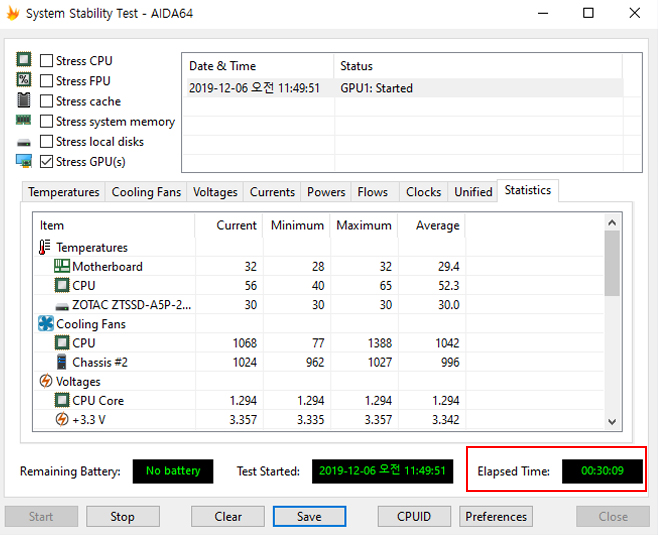Click the thermometer icon of Temperatures group
Screen dimensions: 658x535
(x=44, y=247)
